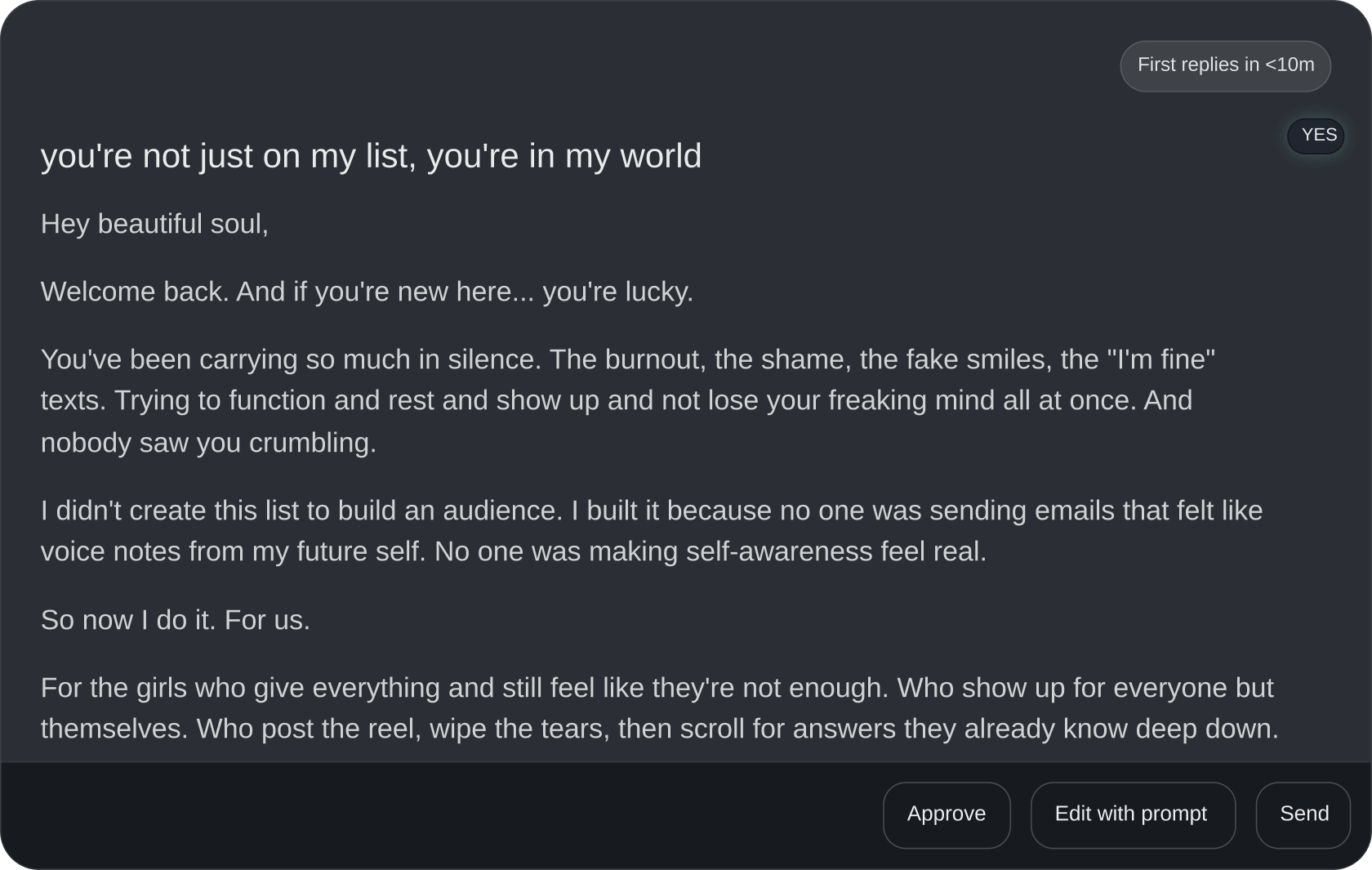Viewport: 1372px width, 870px height.
Task: Click the 'Hey beautiful soul,' greeting
Action: [154, 224]
